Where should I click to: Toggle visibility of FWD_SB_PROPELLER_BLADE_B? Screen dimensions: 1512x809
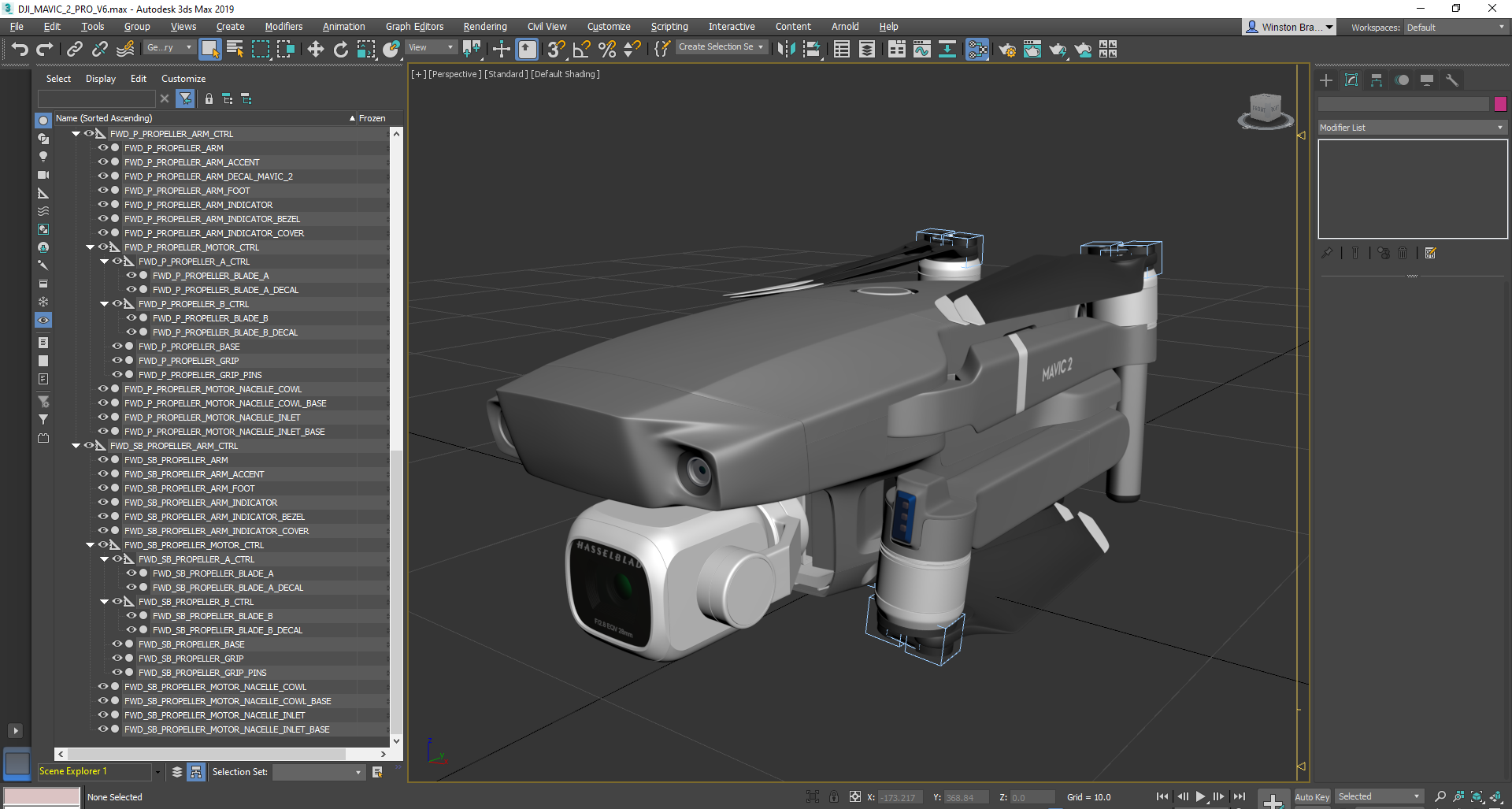131,616
